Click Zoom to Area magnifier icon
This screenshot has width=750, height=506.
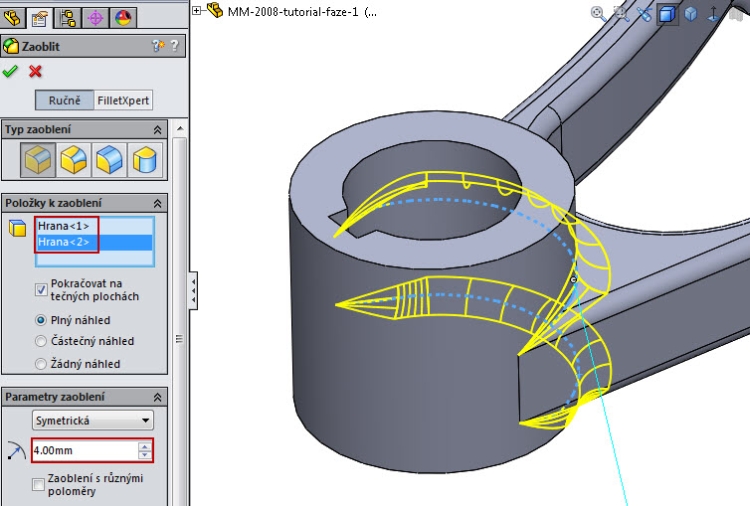click(621, 13)
